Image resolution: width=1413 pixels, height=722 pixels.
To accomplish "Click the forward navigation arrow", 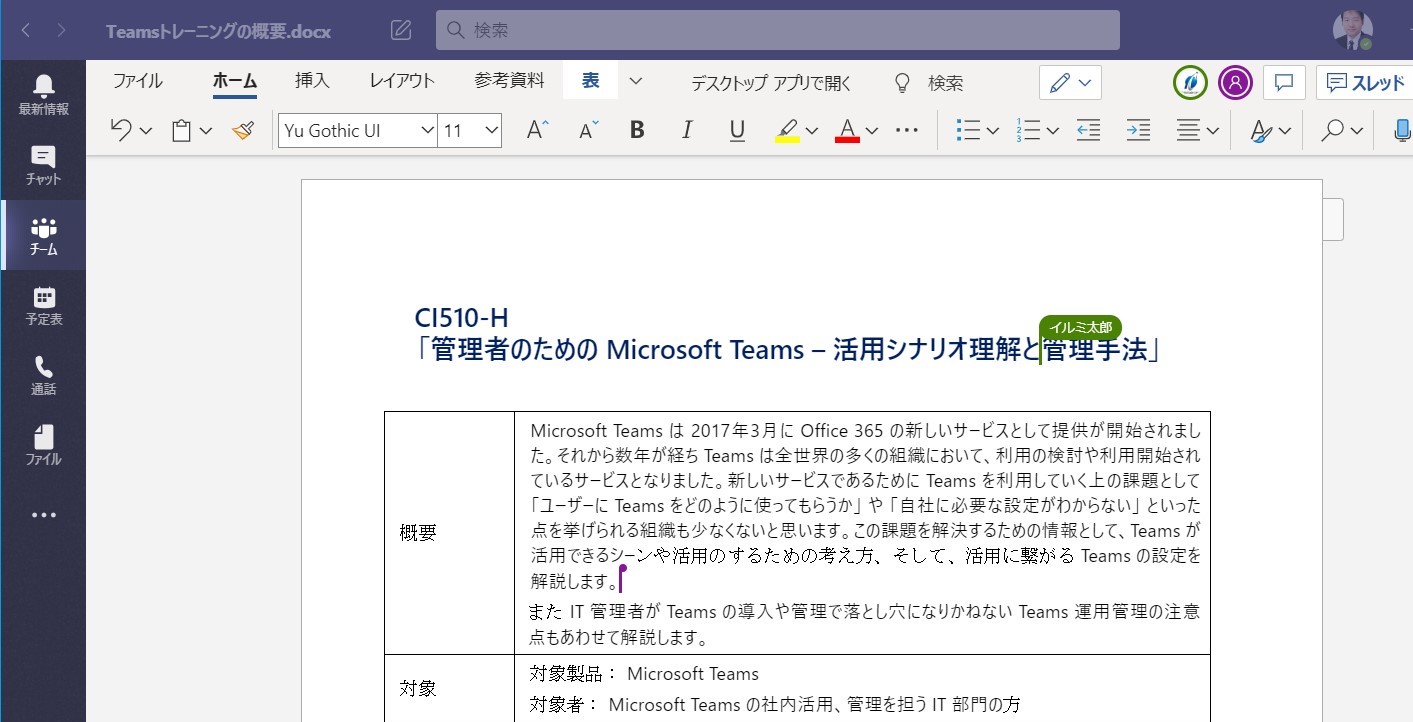I will (61, 30).
